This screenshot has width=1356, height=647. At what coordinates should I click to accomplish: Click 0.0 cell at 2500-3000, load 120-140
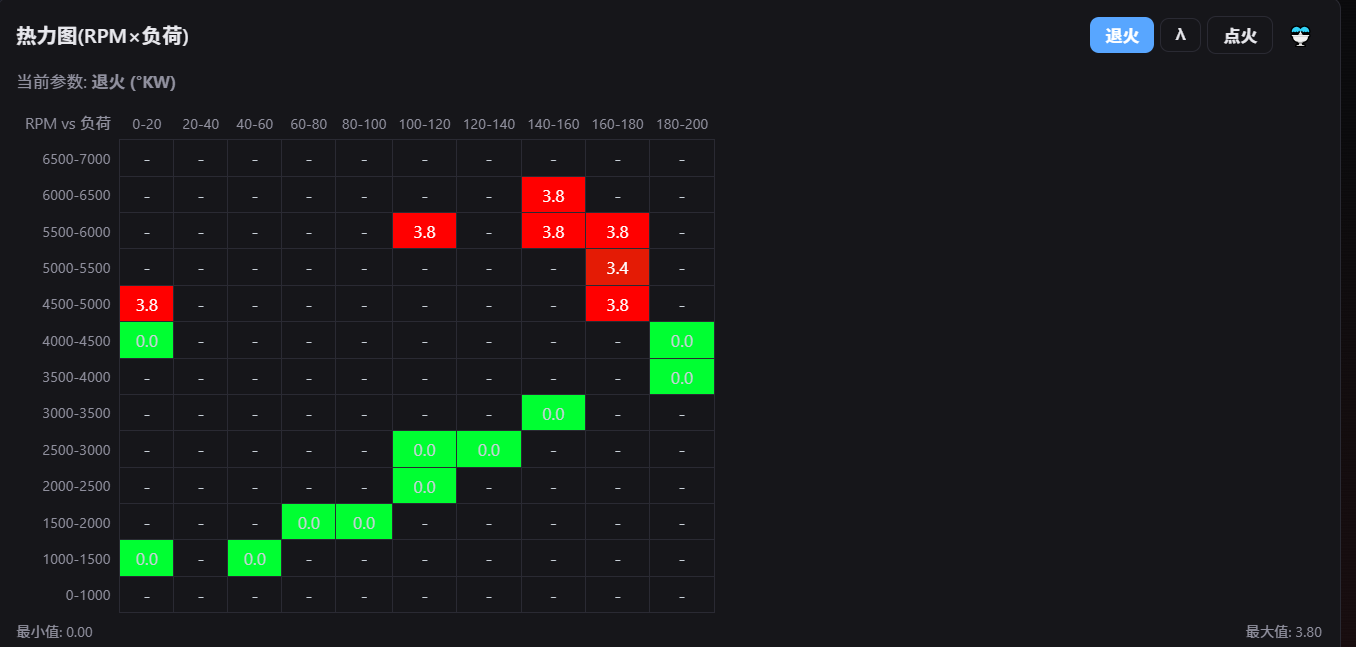point(489,450)
